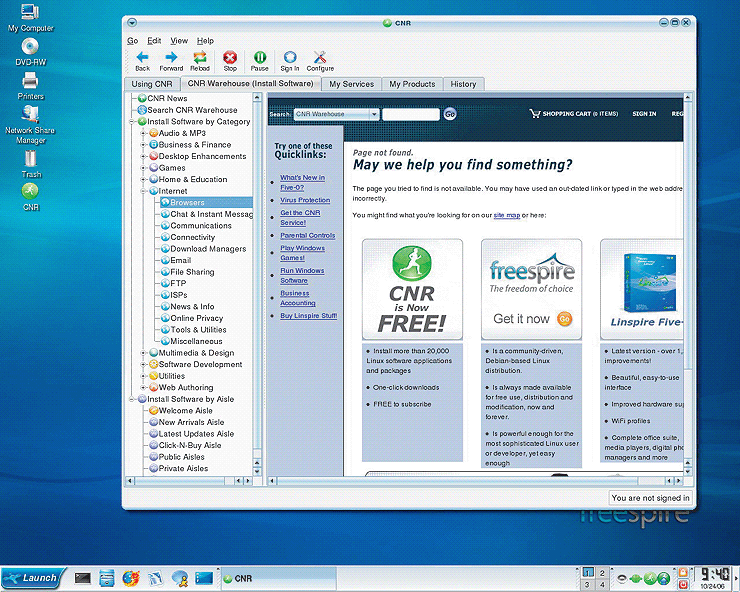Switch to virtual desktop 2
740x592 pixels.
tap(602, 573)
